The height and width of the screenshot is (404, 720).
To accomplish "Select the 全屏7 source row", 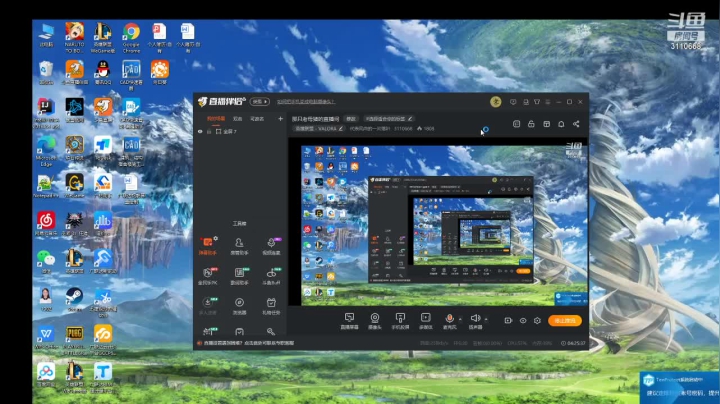I will click(x=240, y=131).
